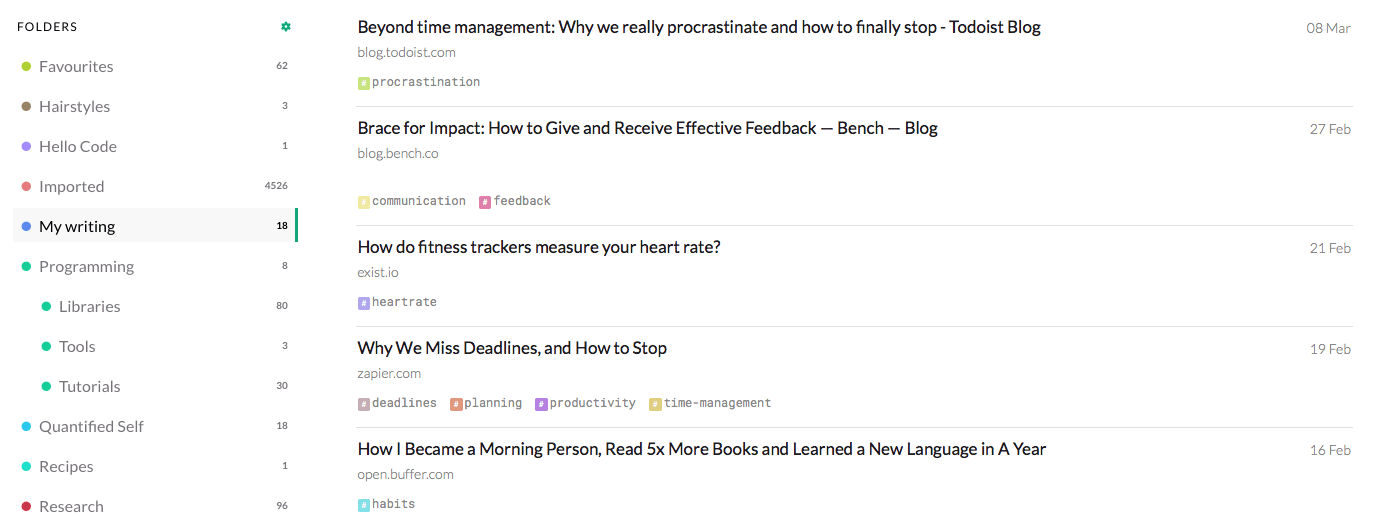This screenshot has height=525, width=1377.
Task: Open the folders settings gear icon
Action: (286, 27)
